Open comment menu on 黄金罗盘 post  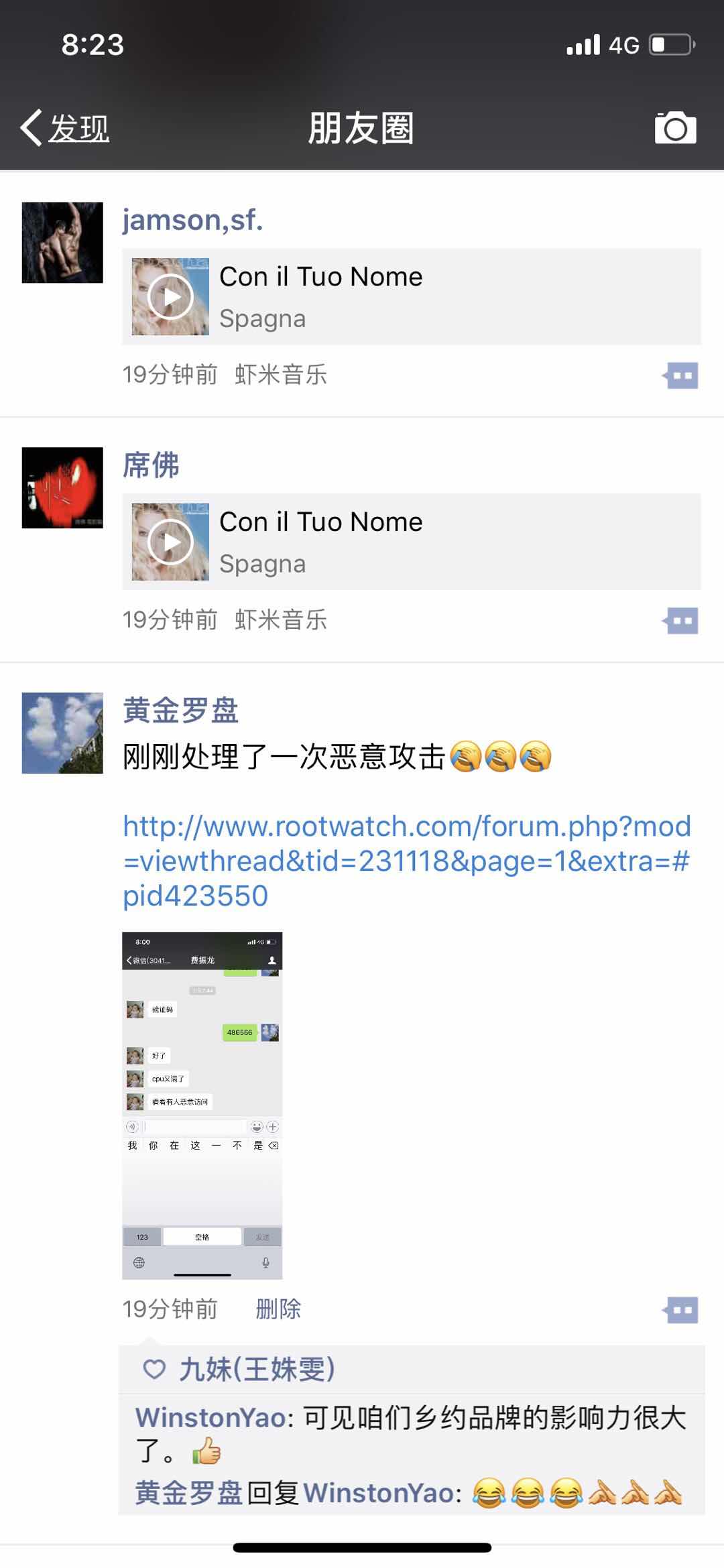point(680,1310)
